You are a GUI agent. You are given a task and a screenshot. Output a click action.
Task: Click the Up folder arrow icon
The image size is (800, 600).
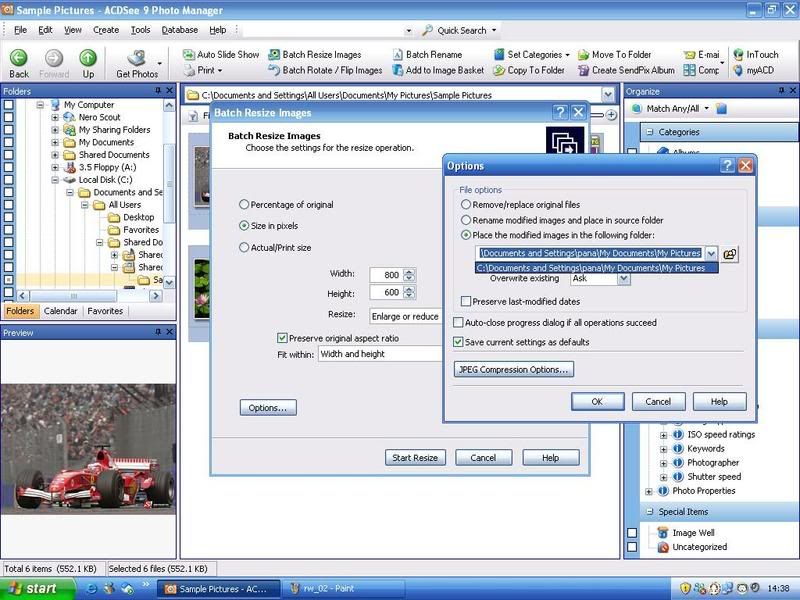click(x=88, y=57)
